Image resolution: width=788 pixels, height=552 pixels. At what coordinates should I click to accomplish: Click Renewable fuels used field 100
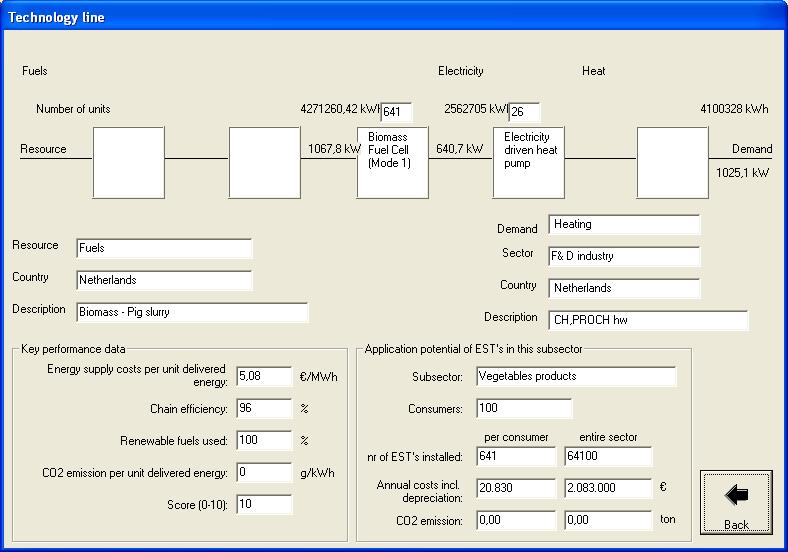264,440
